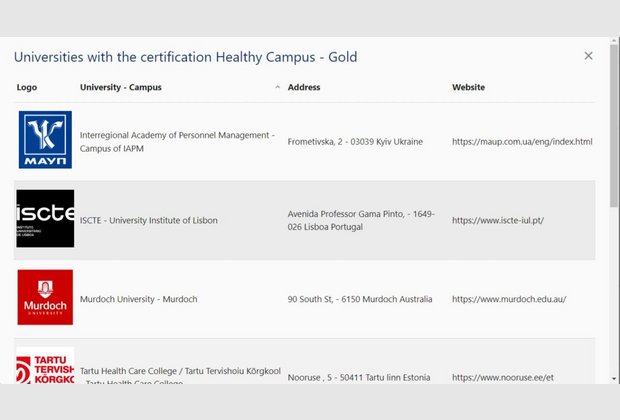
Task: Click the sort arrow in the campus column
Action: point(277,88)
